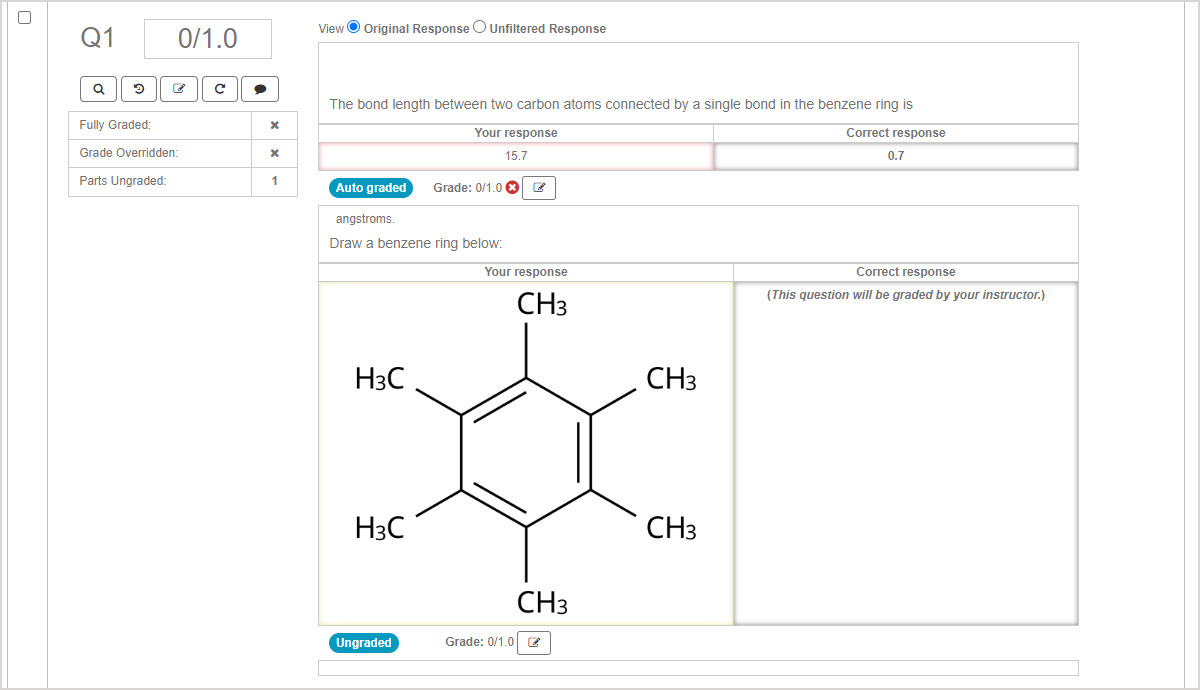Click the edit grade icon beside Auto graded
This screenshot has height=690, width=1200.
click(x=538, y=187)
